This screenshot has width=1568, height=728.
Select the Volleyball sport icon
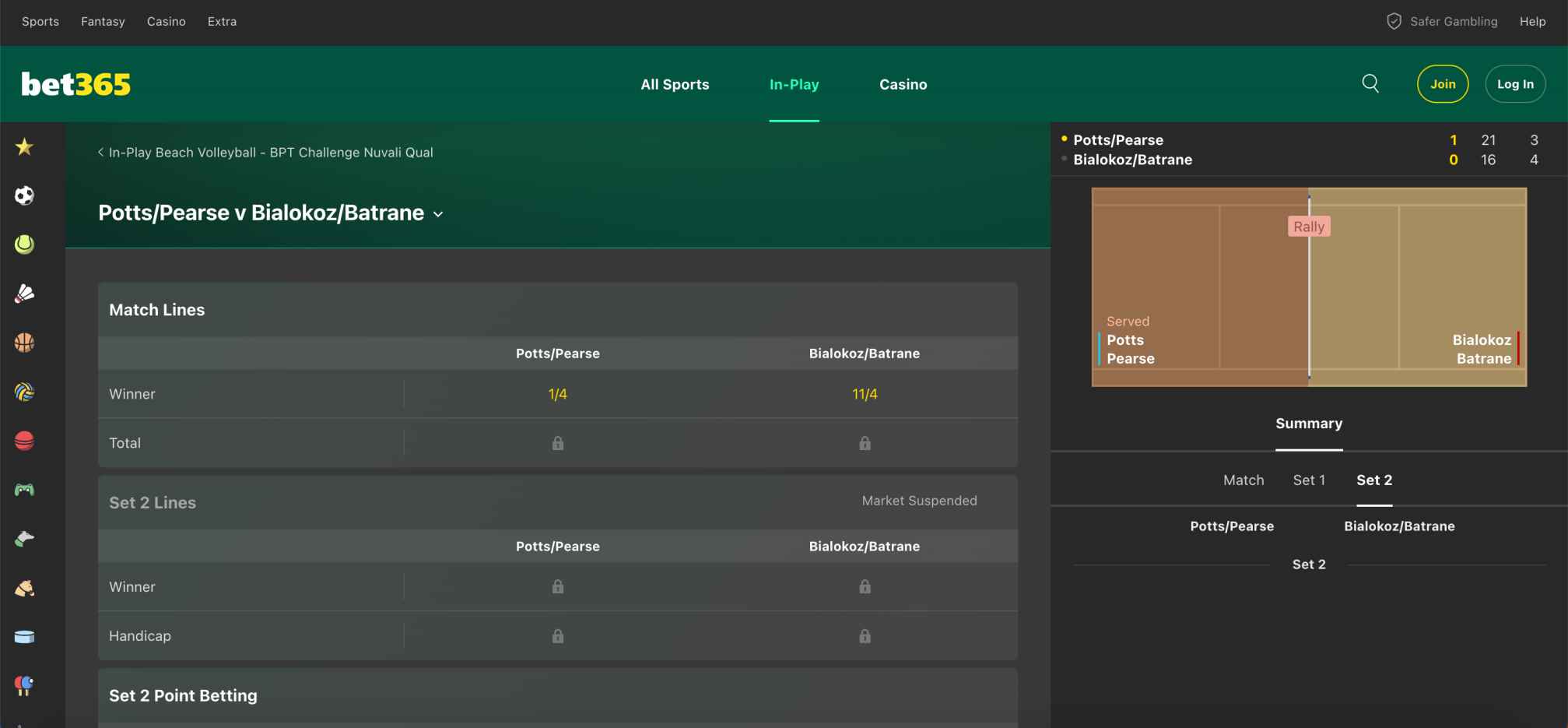click(24, 392)
